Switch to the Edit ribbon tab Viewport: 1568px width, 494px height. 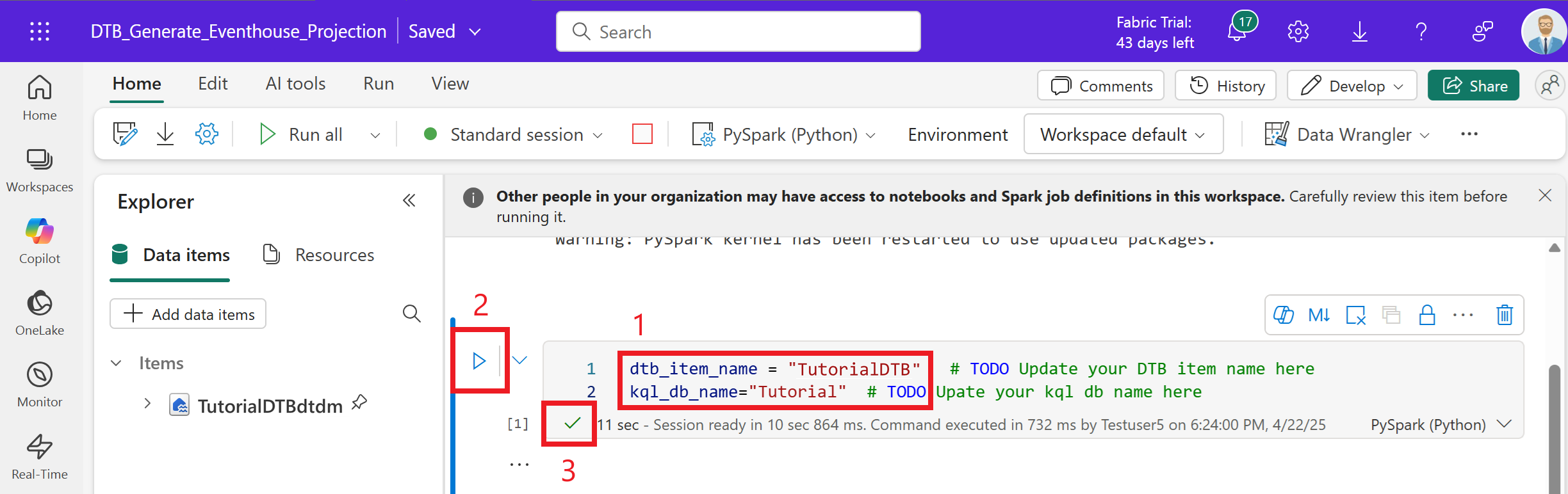(x=213, y=84)
